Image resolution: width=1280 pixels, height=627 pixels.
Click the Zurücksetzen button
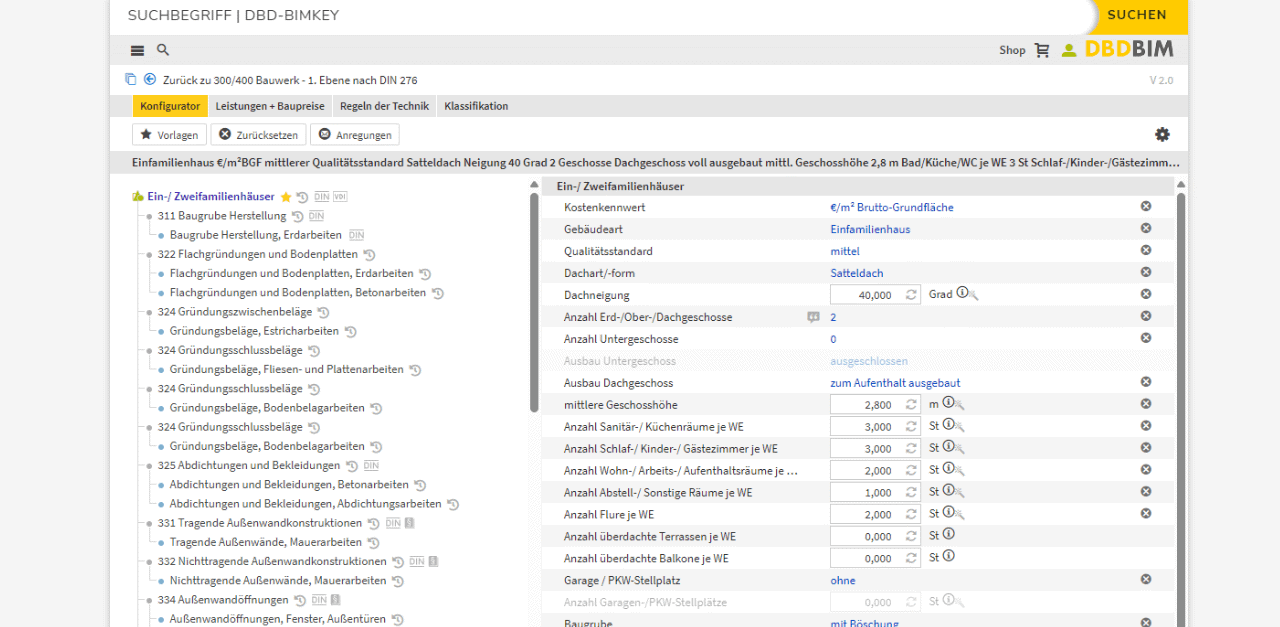click(x=258, y=134)
